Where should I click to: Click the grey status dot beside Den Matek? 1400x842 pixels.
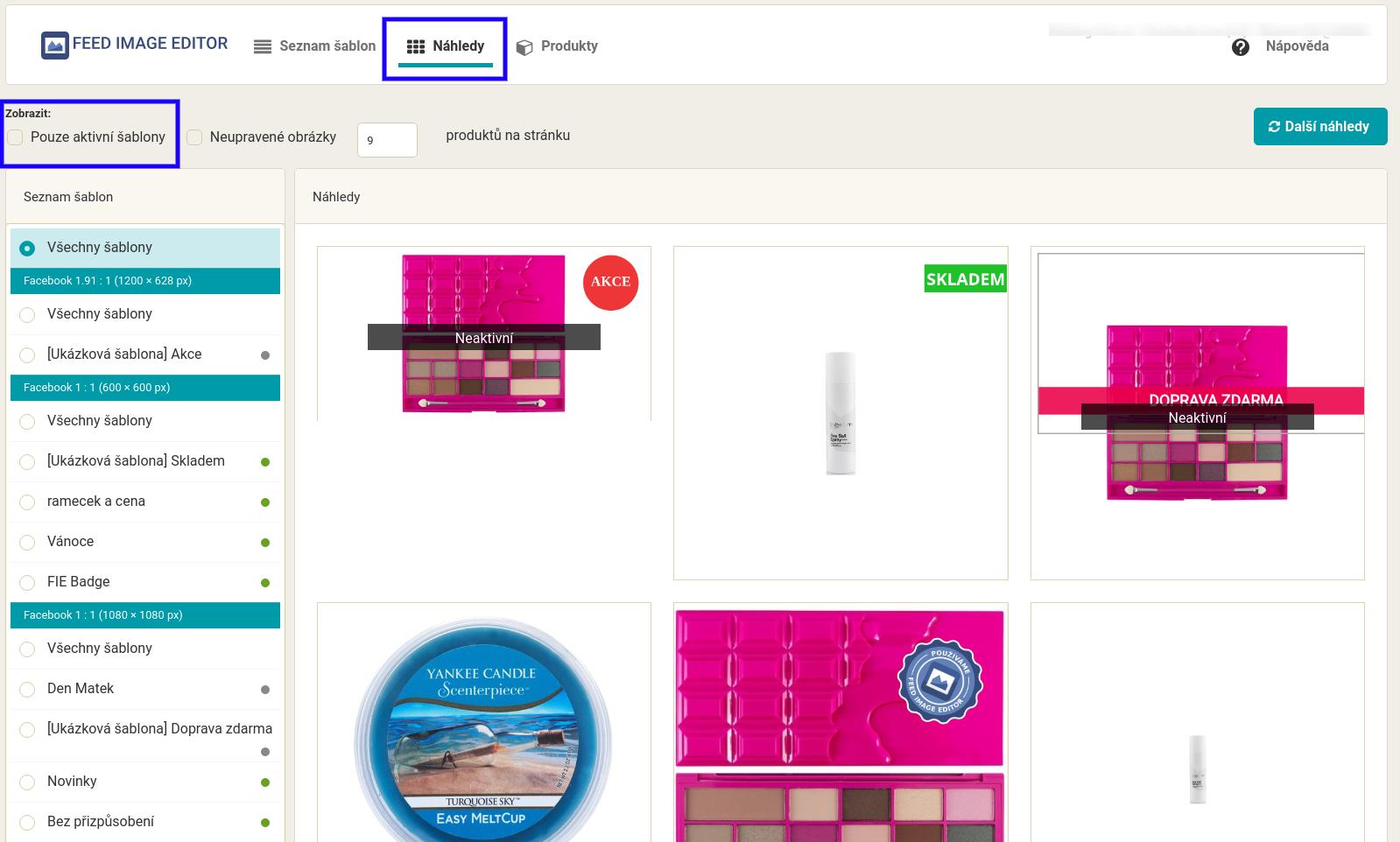pyautogui.click(x=265, y=690)
